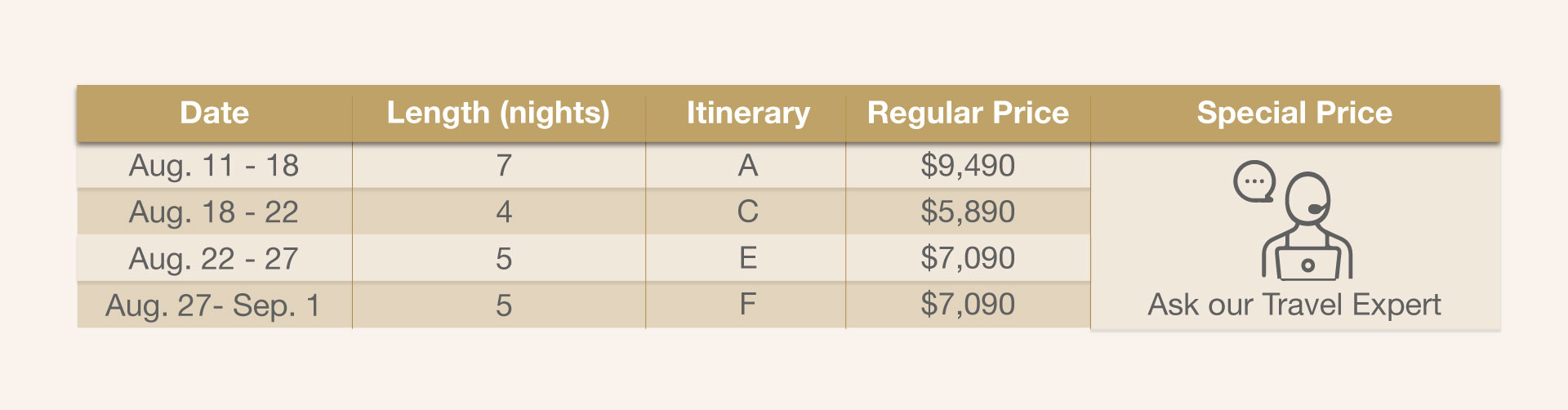Click the Special Price column header
Image resolution: width=1568 pixels, height=410 pixels.
point(1295,113)
